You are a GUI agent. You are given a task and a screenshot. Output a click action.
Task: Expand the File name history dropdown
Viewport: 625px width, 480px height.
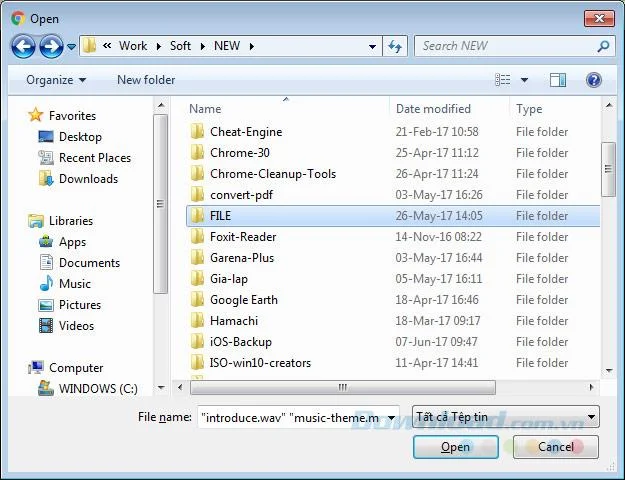coord(391,418)
